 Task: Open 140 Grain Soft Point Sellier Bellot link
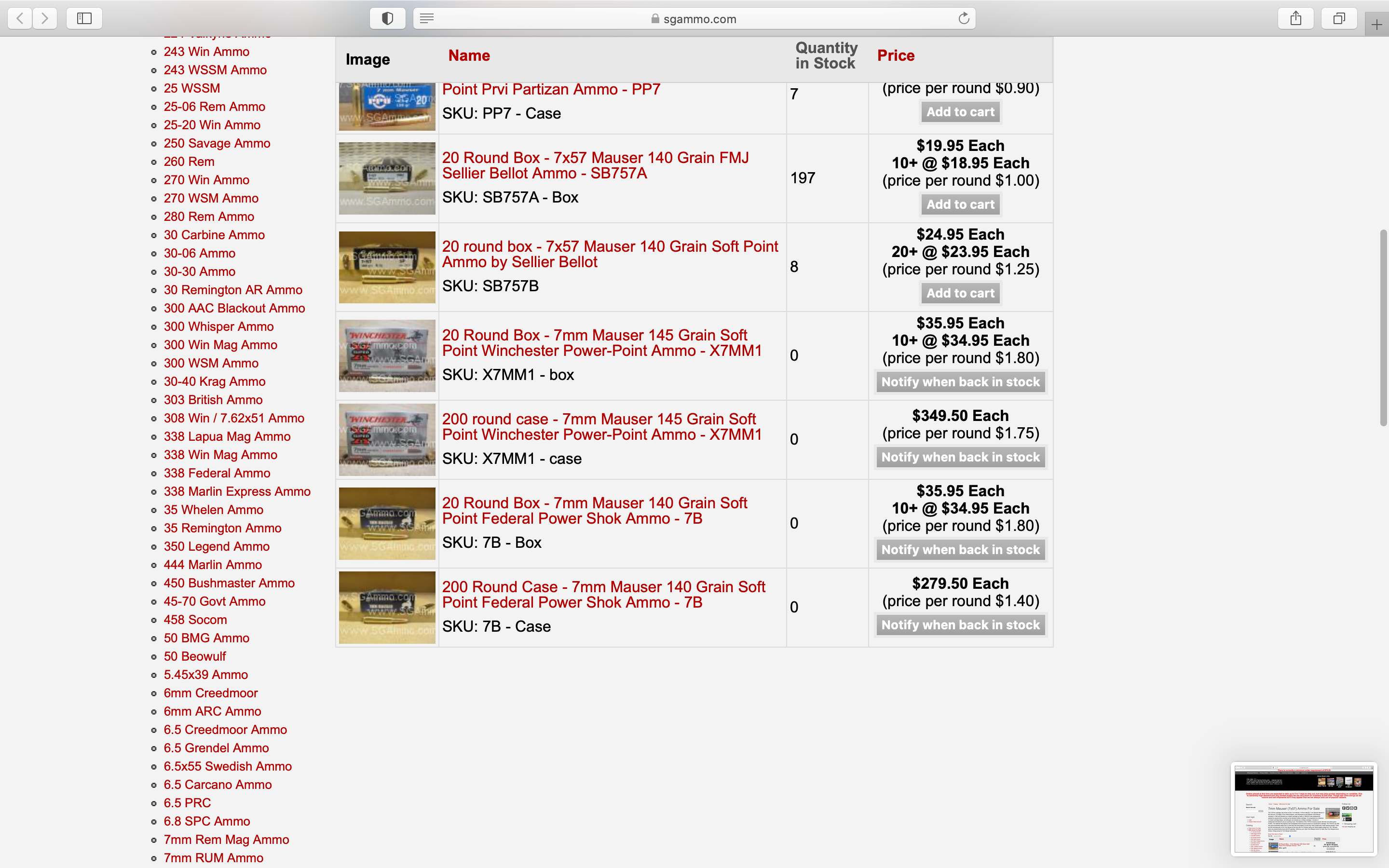(610, 254)
